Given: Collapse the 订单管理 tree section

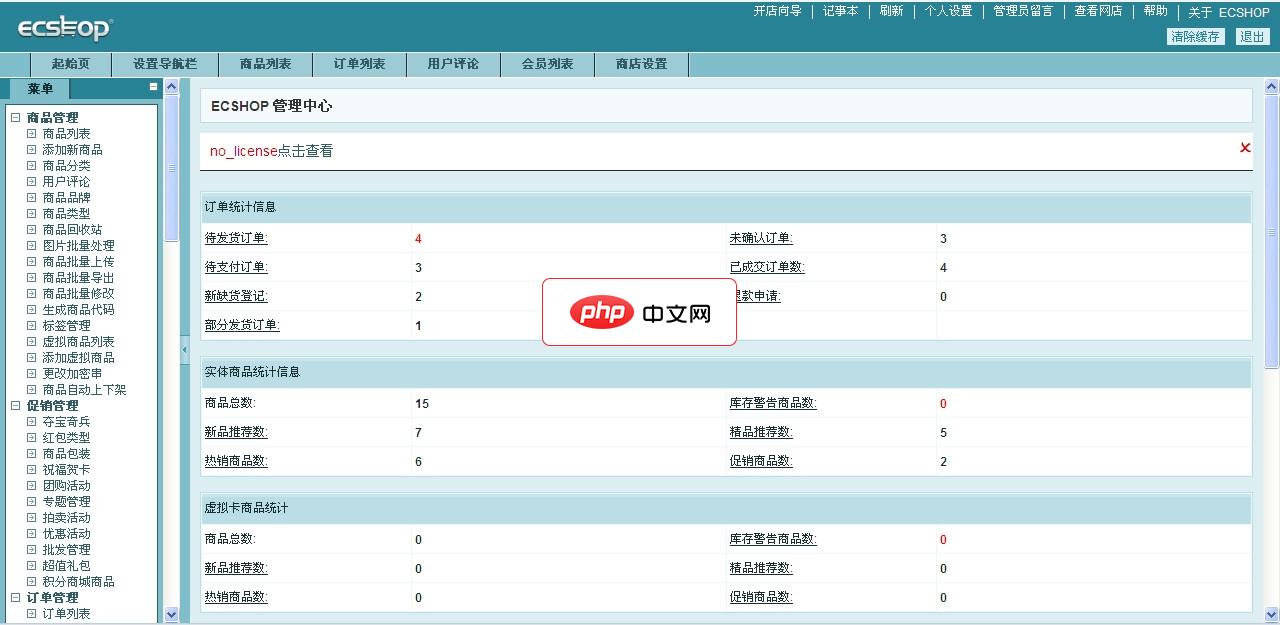Looking at the screenshot, I should click(14, 597).
